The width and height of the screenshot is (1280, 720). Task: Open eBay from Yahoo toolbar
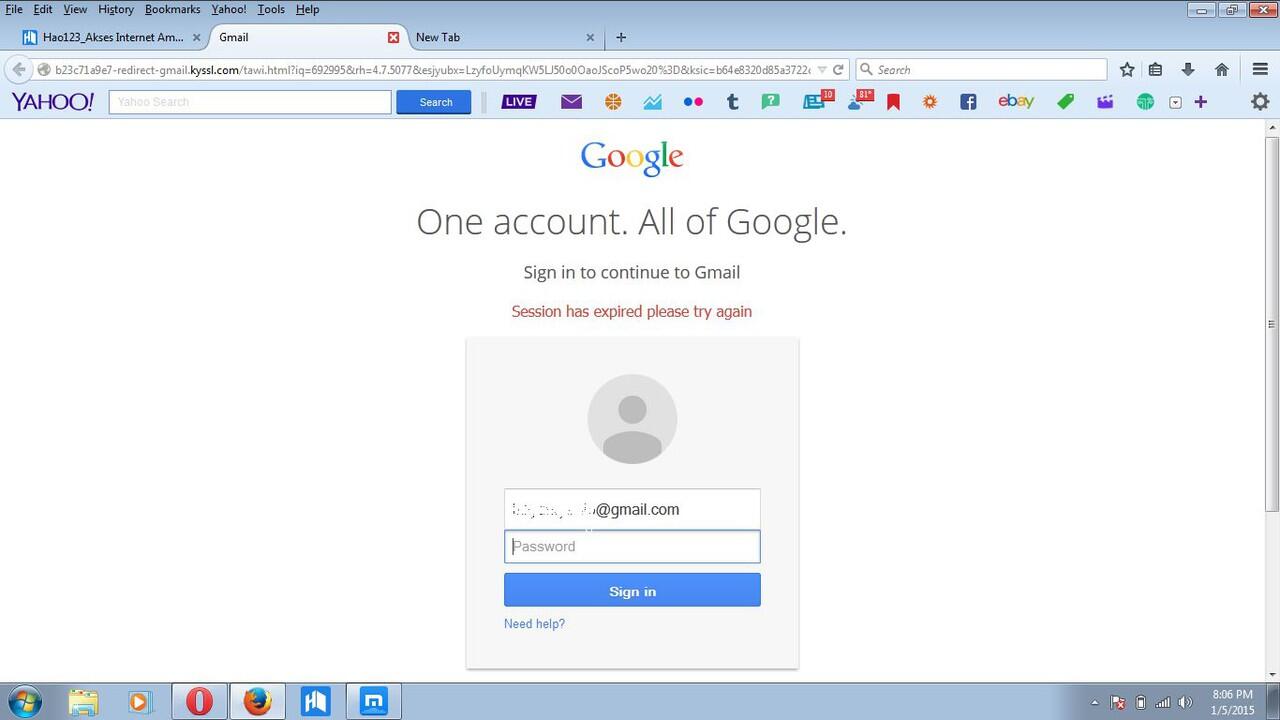(x=1015, y=101)
